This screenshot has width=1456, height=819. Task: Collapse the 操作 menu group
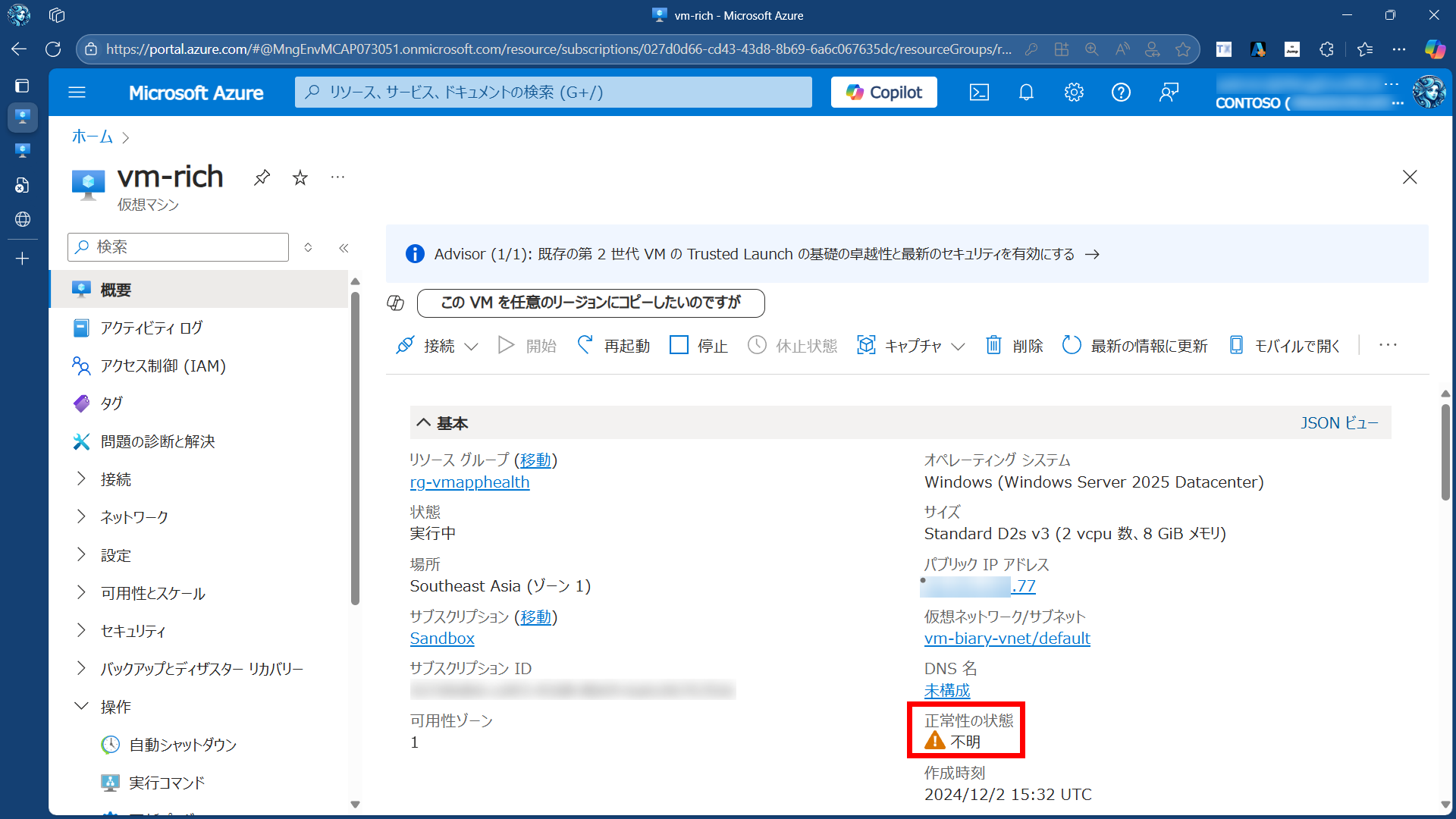point(82,707)
